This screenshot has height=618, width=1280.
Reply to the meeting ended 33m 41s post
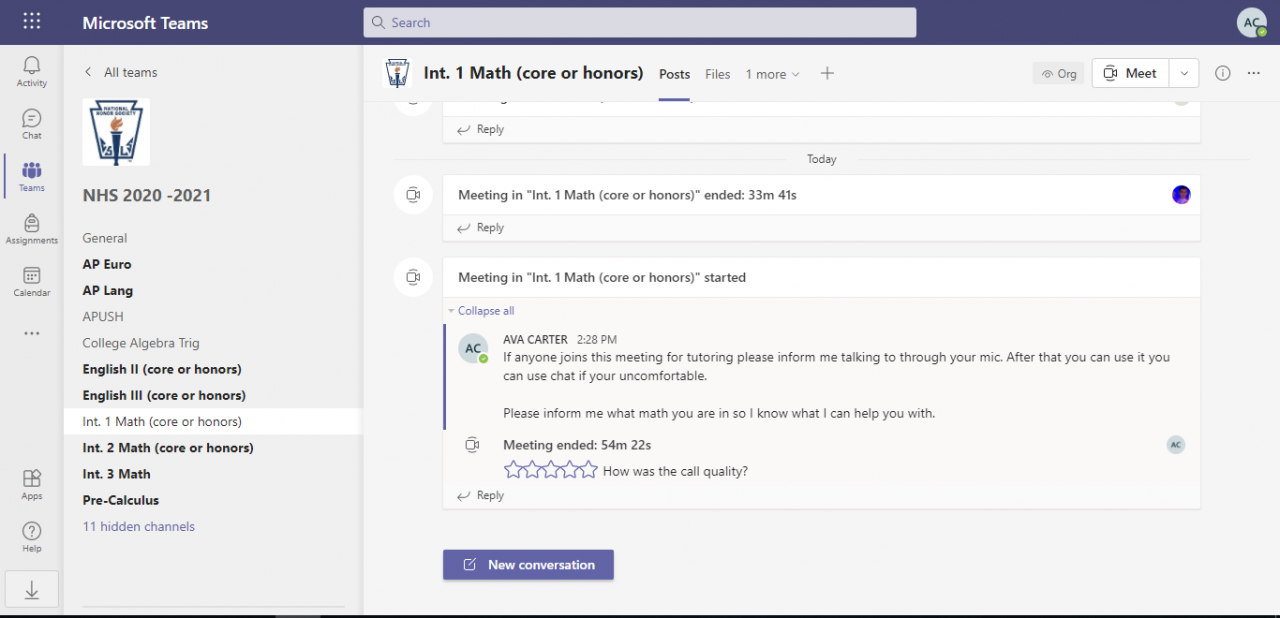(481, 228)
